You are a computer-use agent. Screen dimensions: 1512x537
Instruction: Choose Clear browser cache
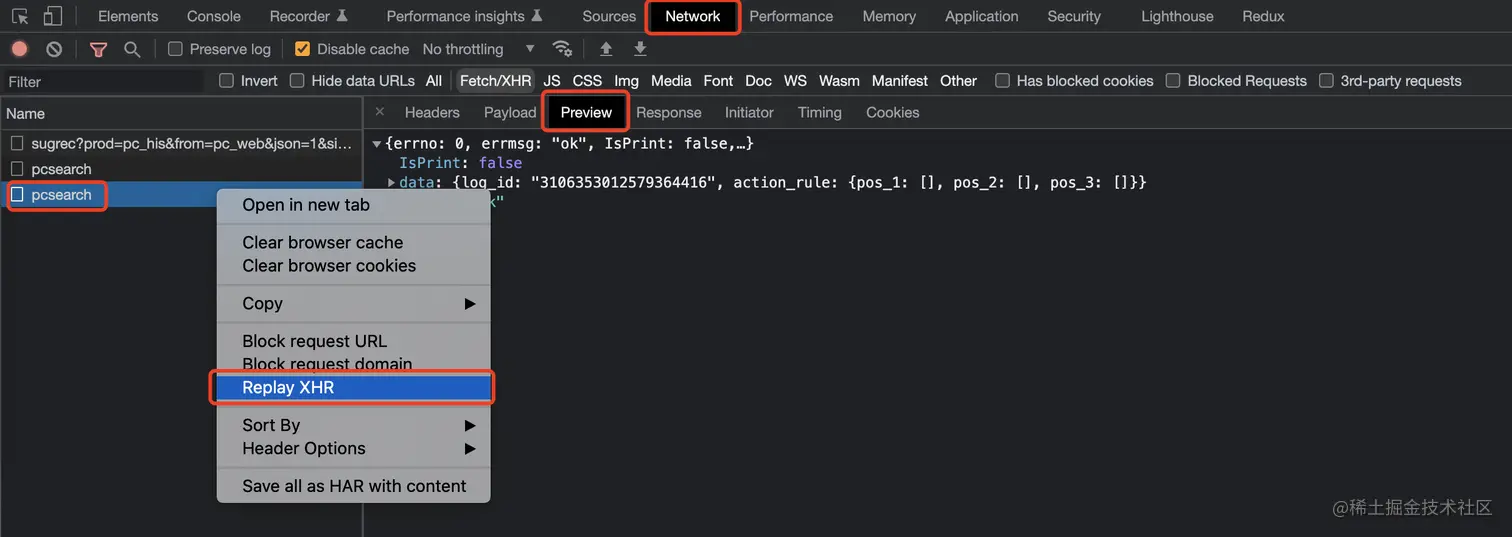coord(354,243)
